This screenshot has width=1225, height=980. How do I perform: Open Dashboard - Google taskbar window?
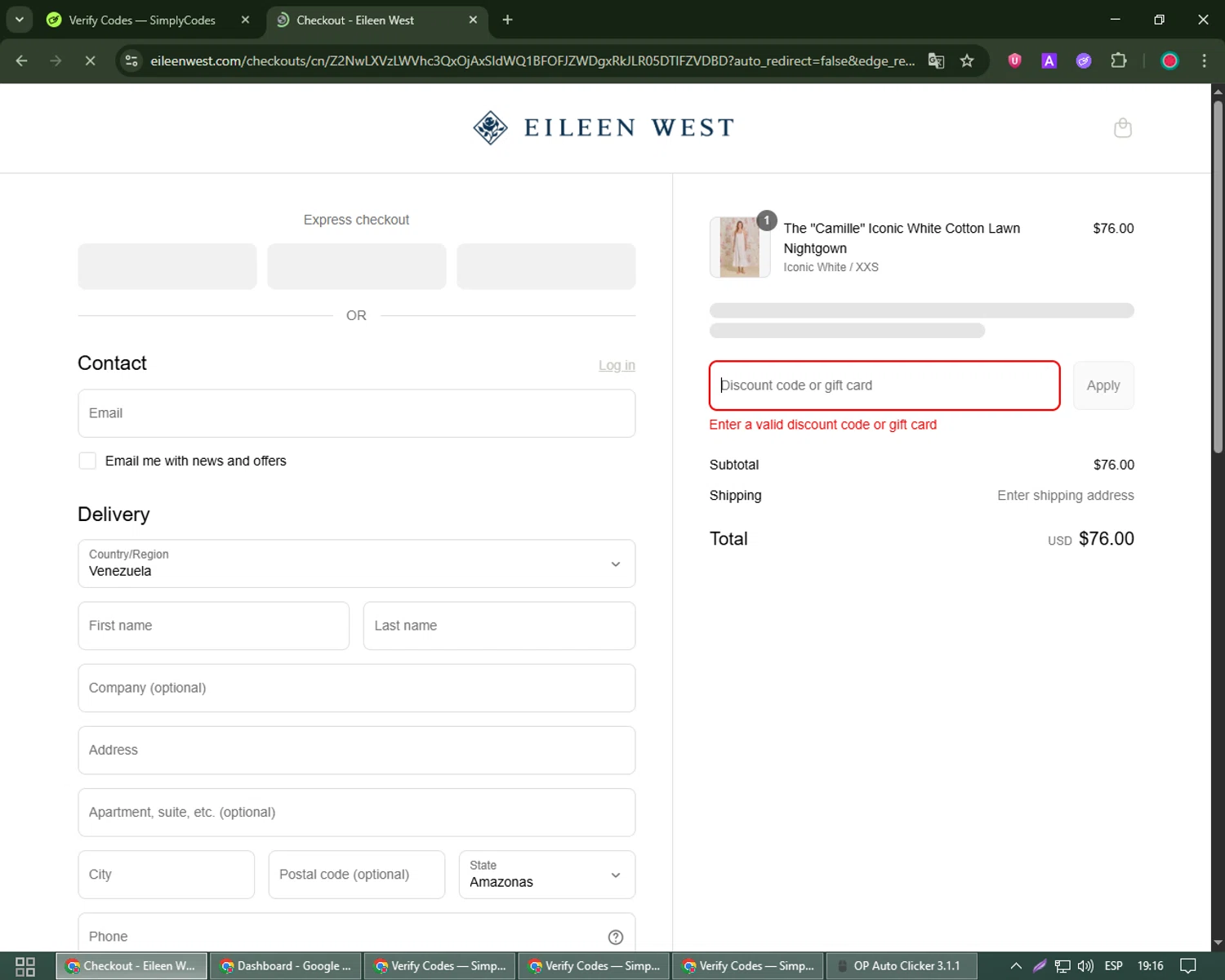pos(286,966)
